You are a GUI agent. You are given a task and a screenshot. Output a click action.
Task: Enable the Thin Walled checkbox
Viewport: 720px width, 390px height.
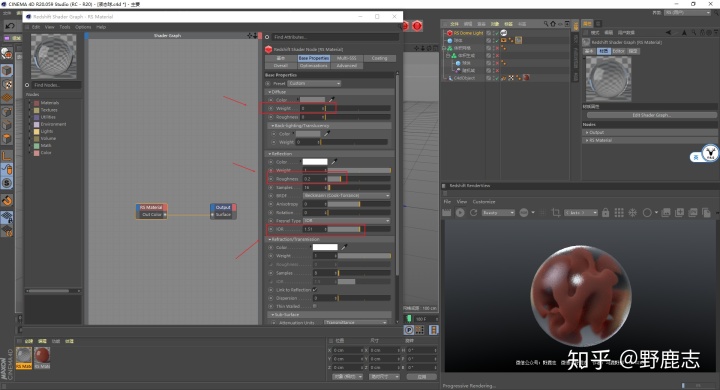(x=315, y=306)
